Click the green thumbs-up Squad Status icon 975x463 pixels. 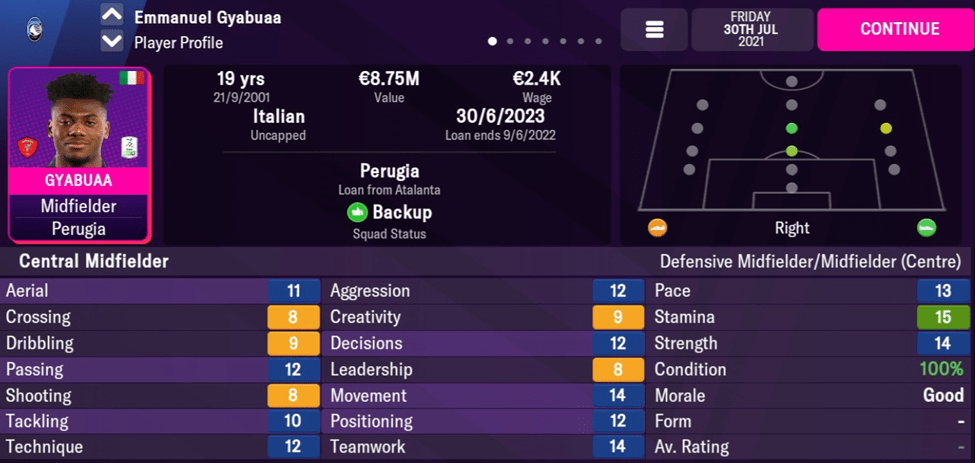click(x=357, y=212)
